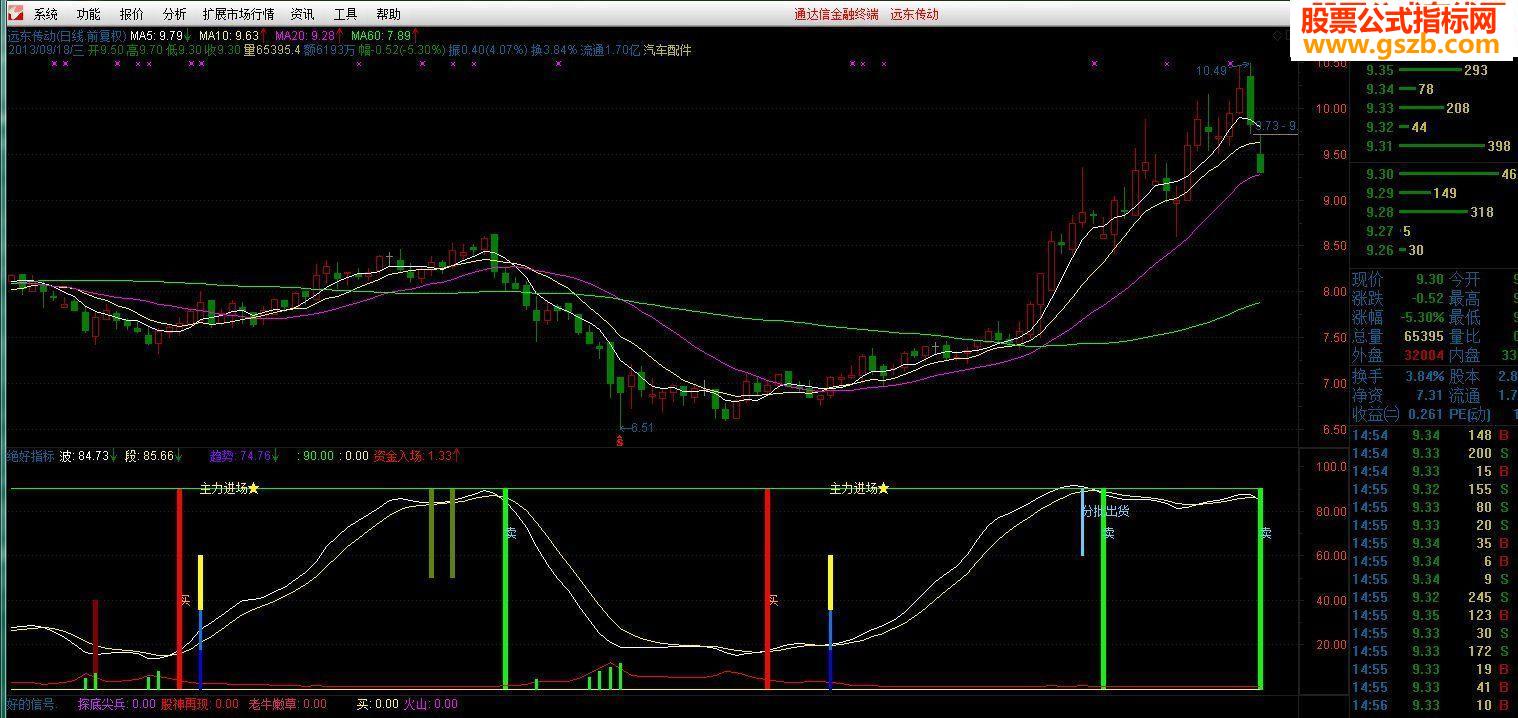Click the 股神再现 indicator label
The width and height of the screenshot is (1518, 718).
click(x=185, y=704)
